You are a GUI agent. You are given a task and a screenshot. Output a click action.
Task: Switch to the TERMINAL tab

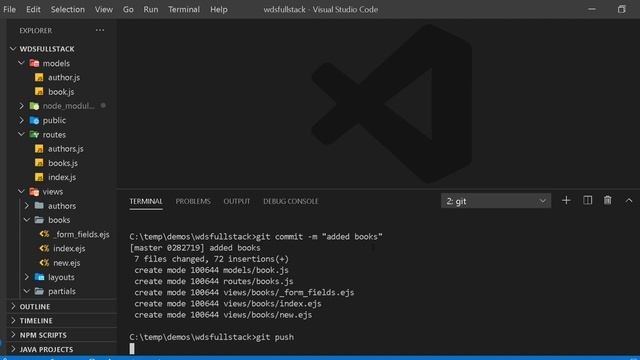pyautogui.click(x=146, y=201)
